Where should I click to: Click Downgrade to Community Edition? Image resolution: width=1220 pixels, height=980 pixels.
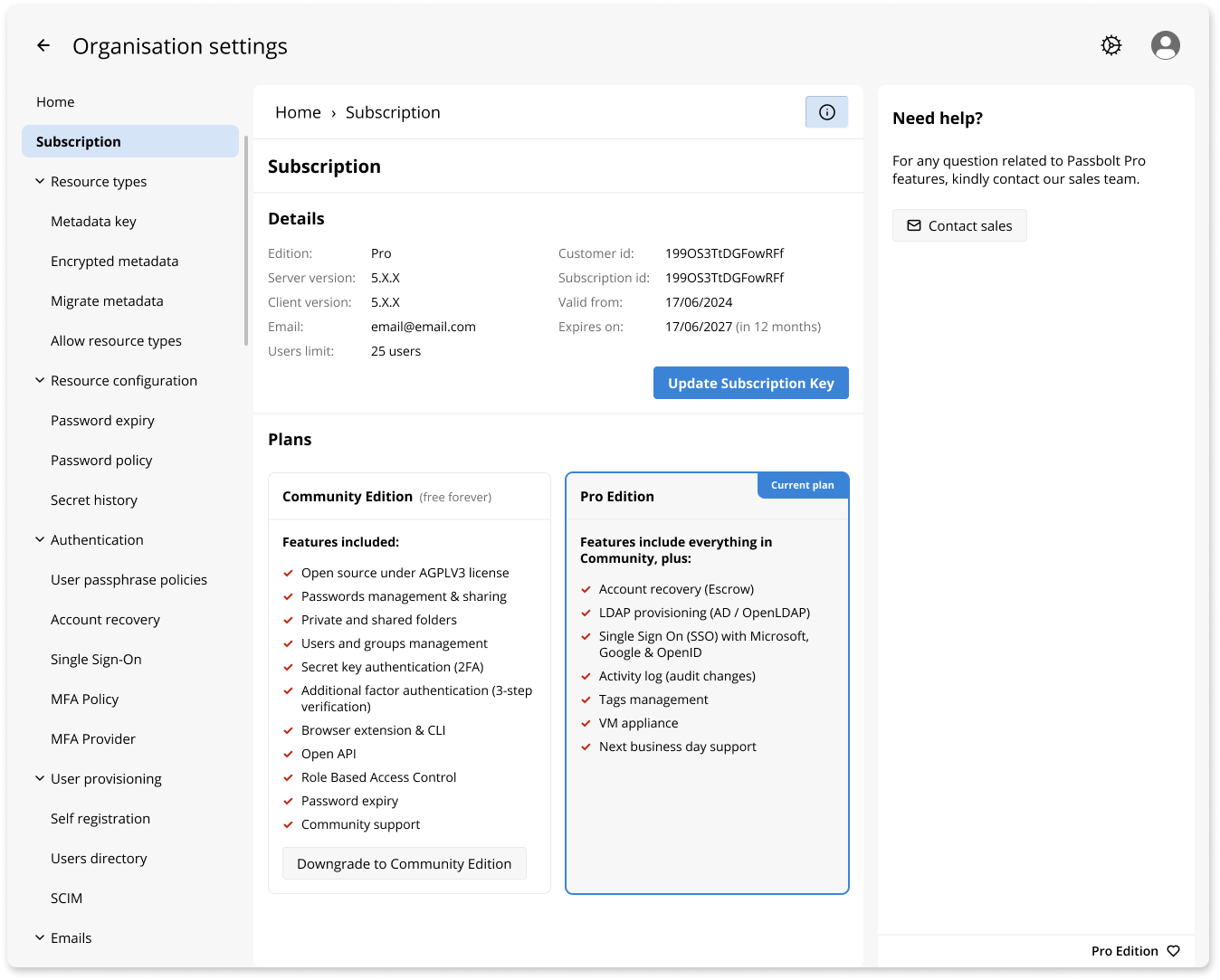click(405, 863)
